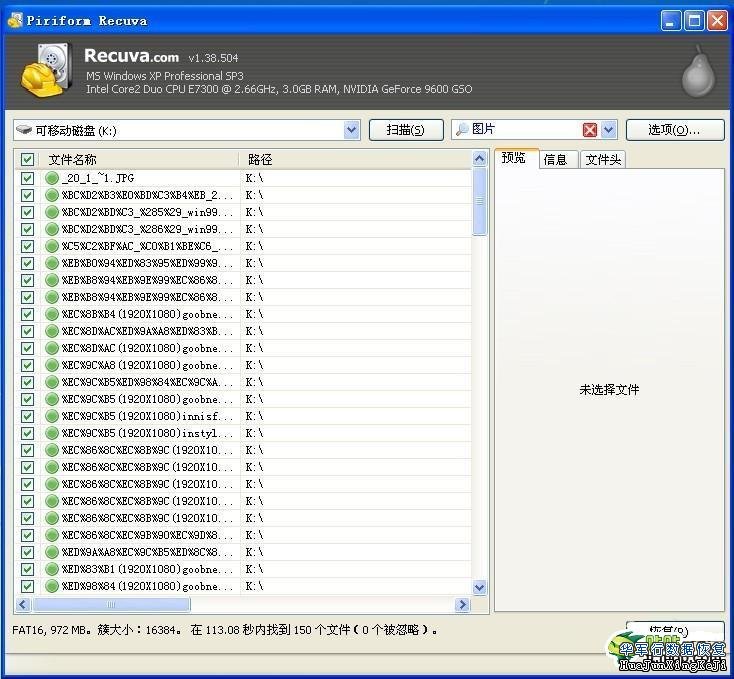The image size is (734, 679).
Task: Expand the 图片 file type filter dropdown
Action: tap(609, 130)
